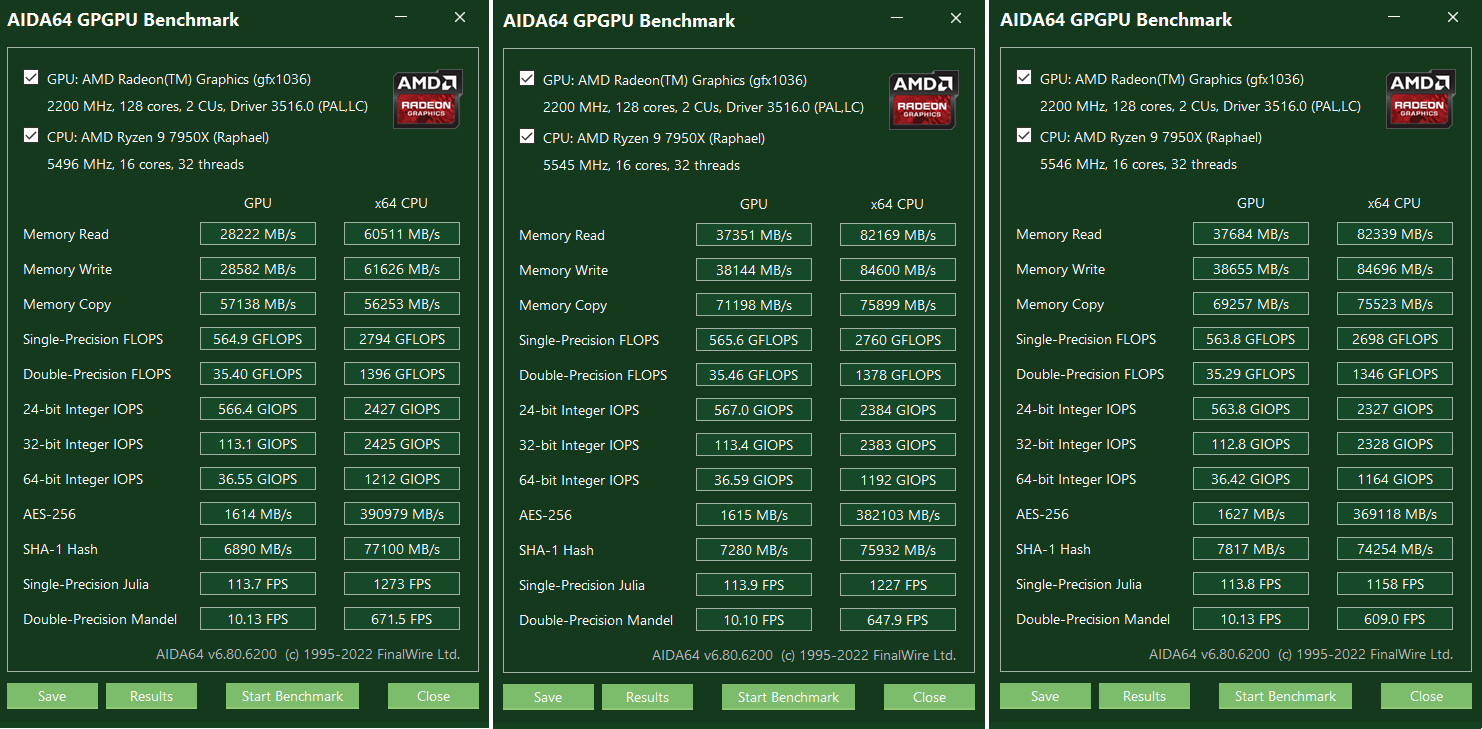
Task: Select GPU Memory Read 37684 MB/s value
Action: pyautogui.click(x=1251, y=234)
